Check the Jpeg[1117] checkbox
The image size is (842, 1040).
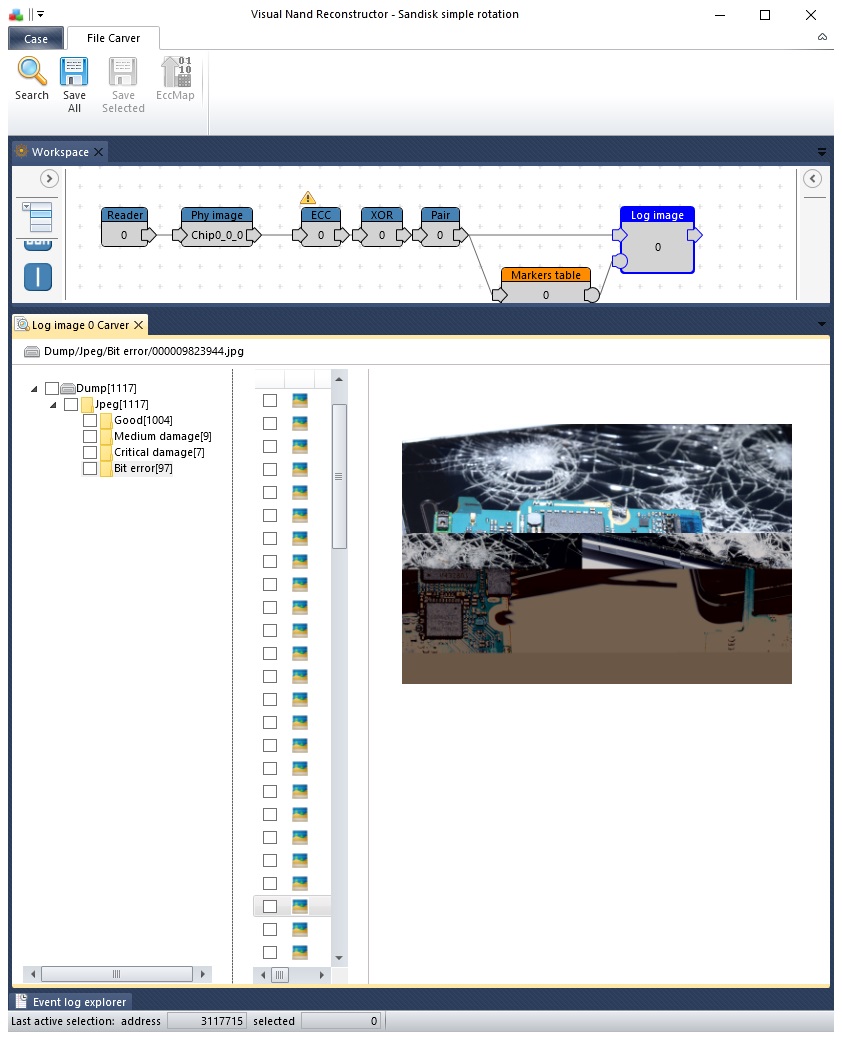pyautogui.click(x=71, y=404)
